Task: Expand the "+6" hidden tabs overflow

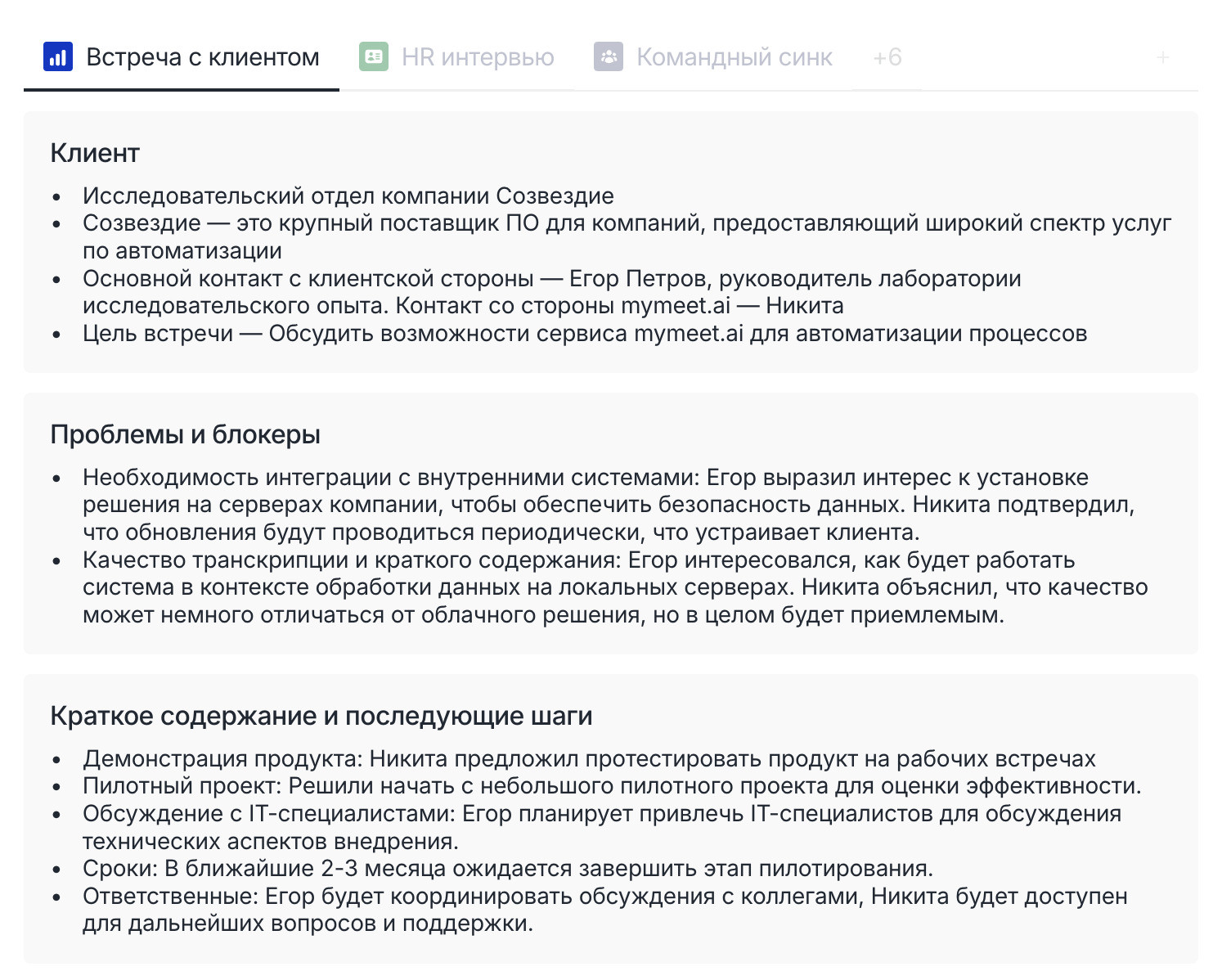Action: (x=887, y=57)
